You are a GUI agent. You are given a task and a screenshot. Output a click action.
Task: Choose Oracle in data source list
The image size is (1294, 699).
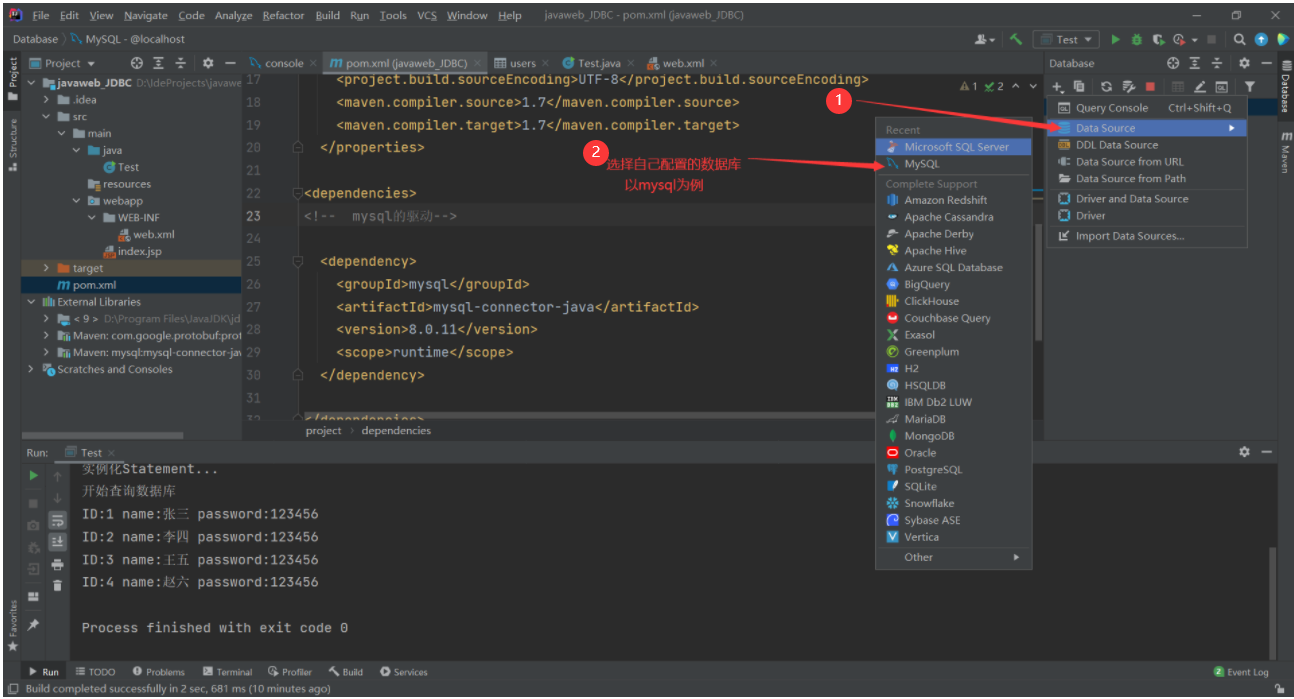[x=953, y=452]
